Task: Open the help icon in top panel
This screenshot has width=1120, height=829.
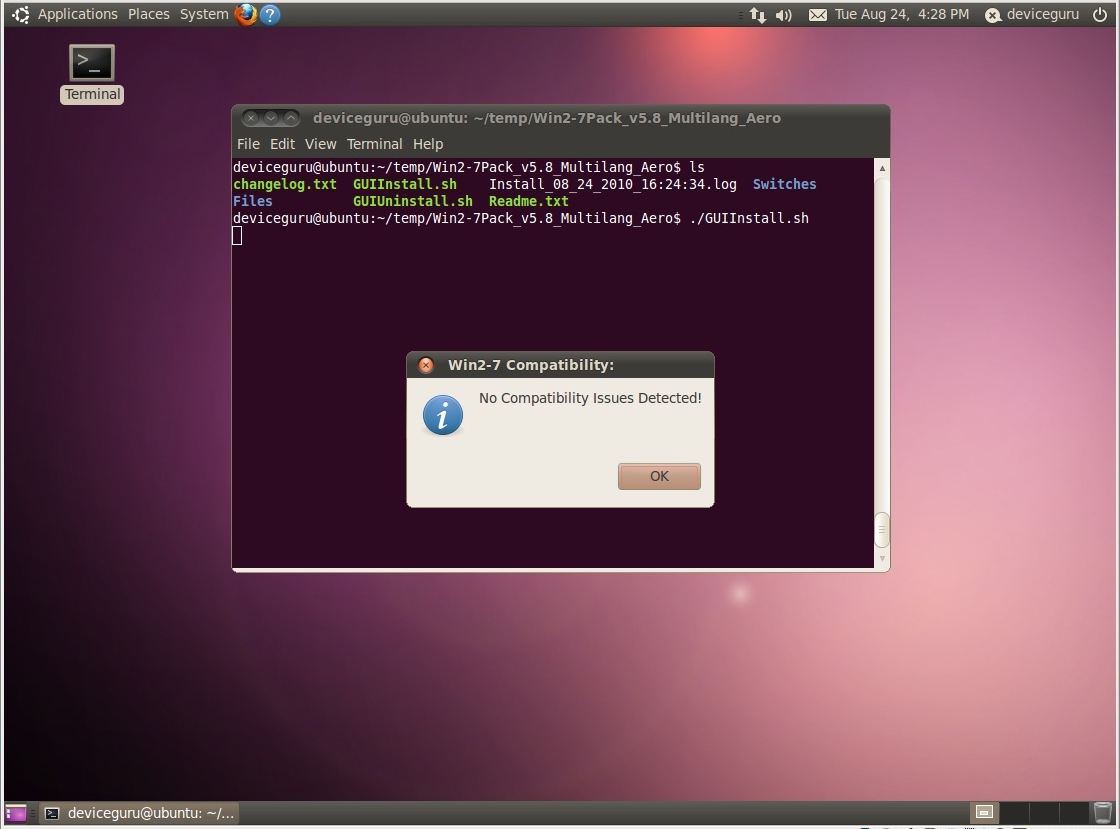Action: pos(270,14)
